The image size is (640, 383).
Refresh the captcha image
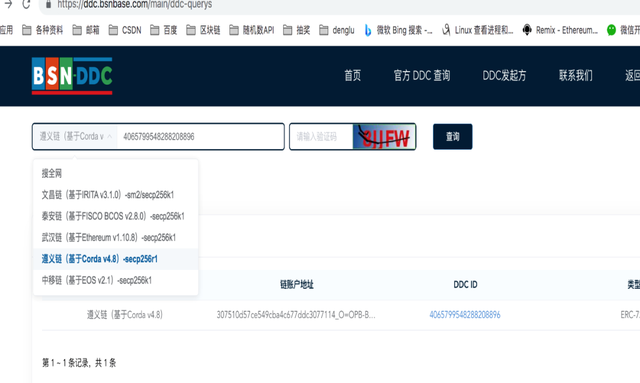coord(384,136)
